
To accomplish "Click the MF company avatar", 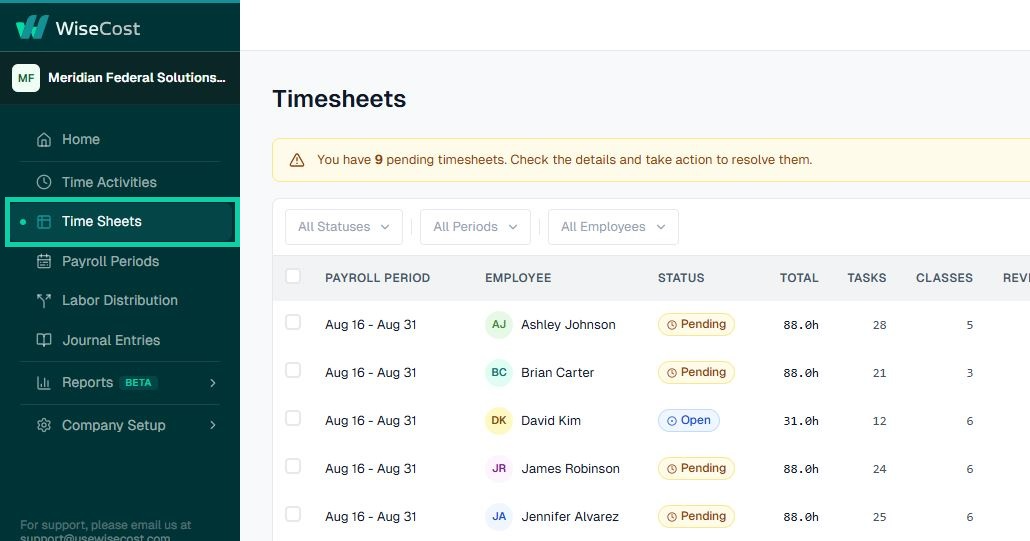I will 26,78.
